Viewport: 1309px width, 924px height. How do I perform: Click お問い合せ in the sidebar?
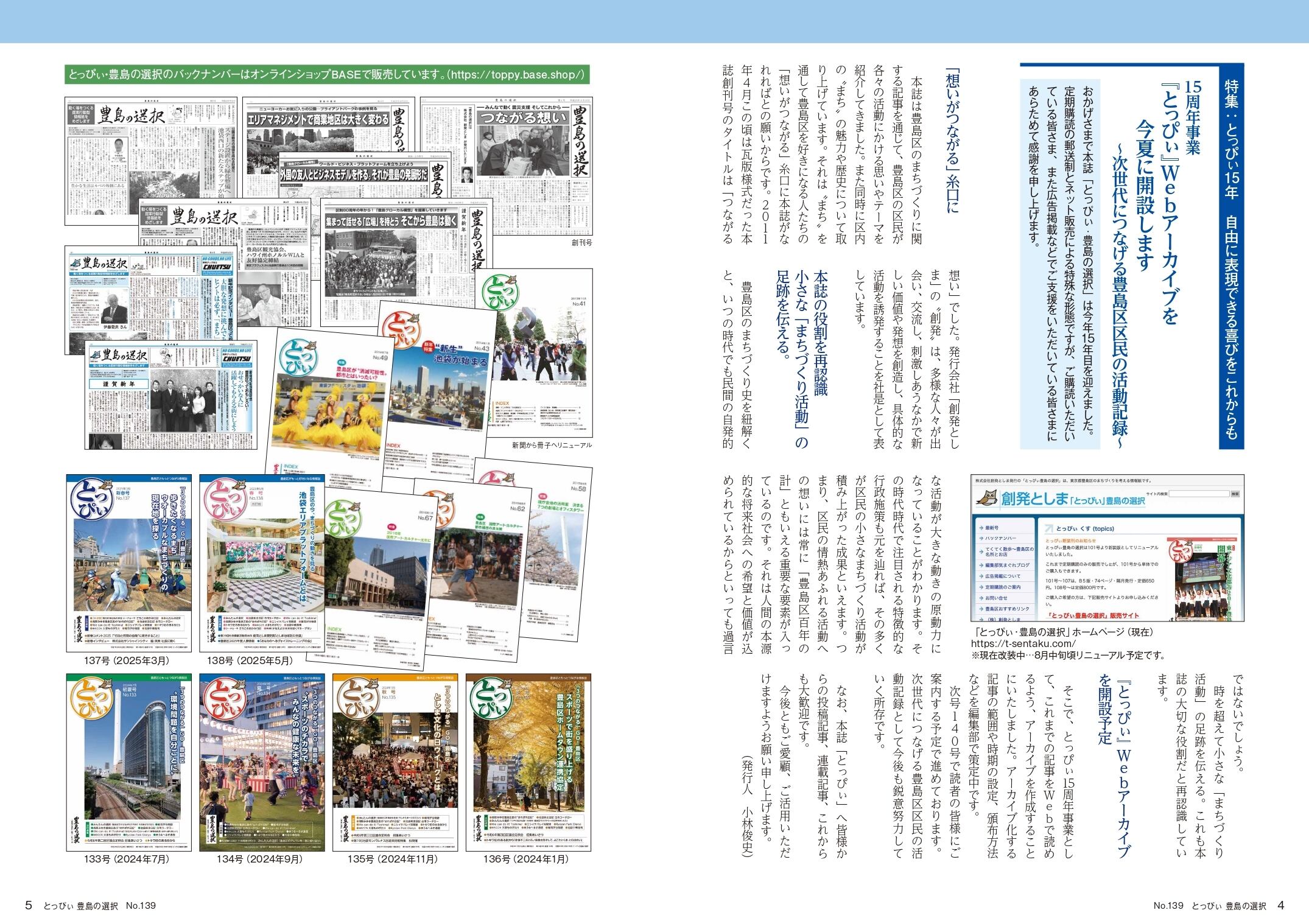[996, 598]
